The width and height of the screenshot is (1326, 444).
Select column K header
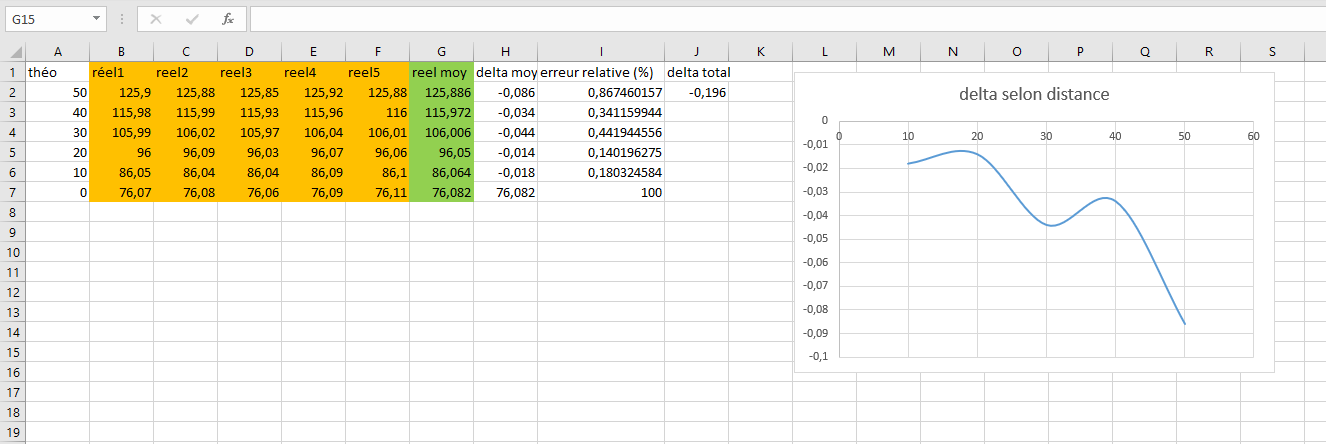[x=760, y=52]
